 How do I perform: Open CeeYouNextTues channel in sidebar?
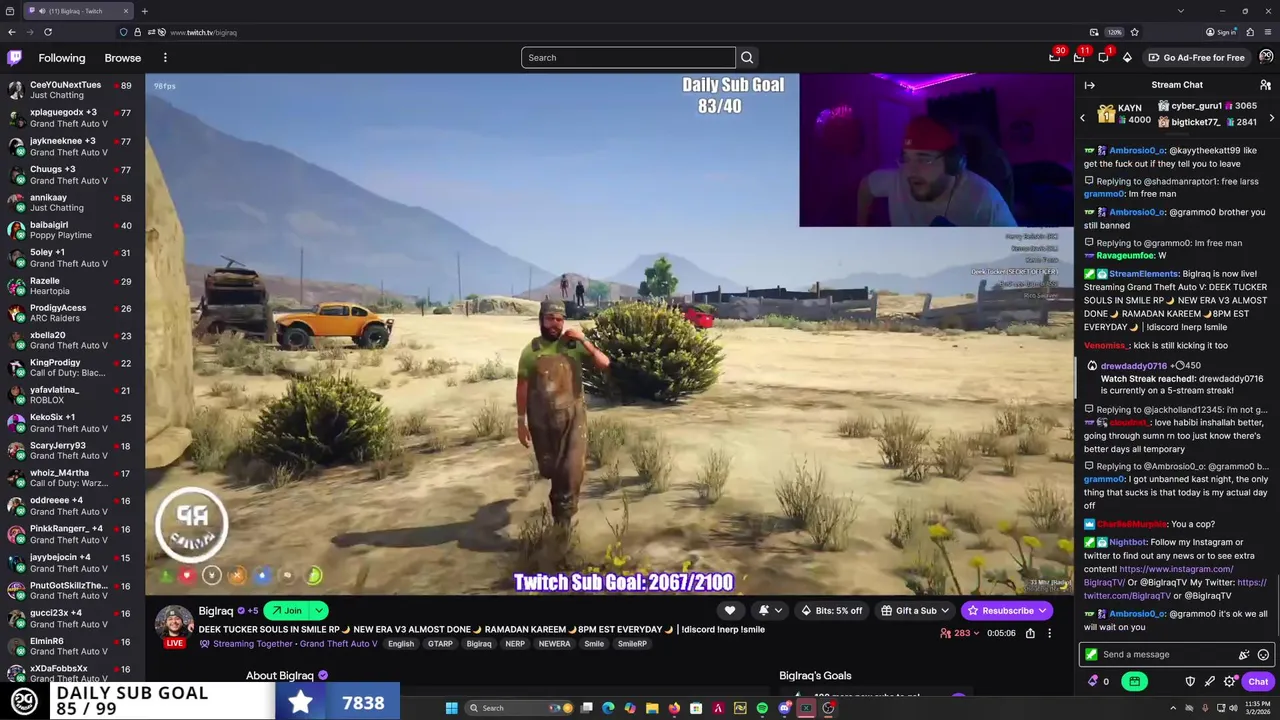coord(70,91)
